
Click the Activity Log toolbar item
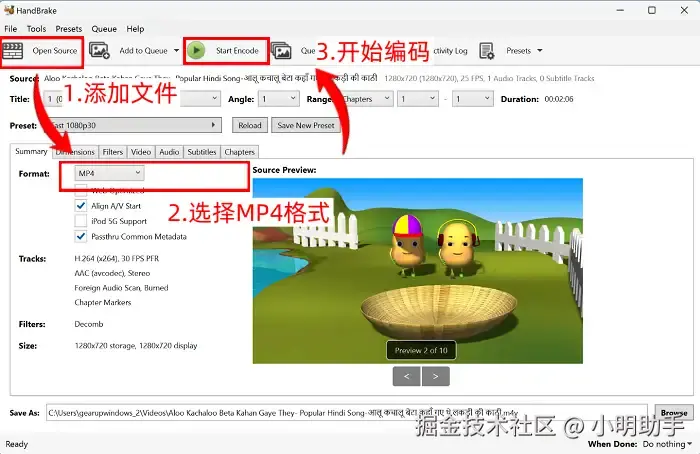[450, 51]
